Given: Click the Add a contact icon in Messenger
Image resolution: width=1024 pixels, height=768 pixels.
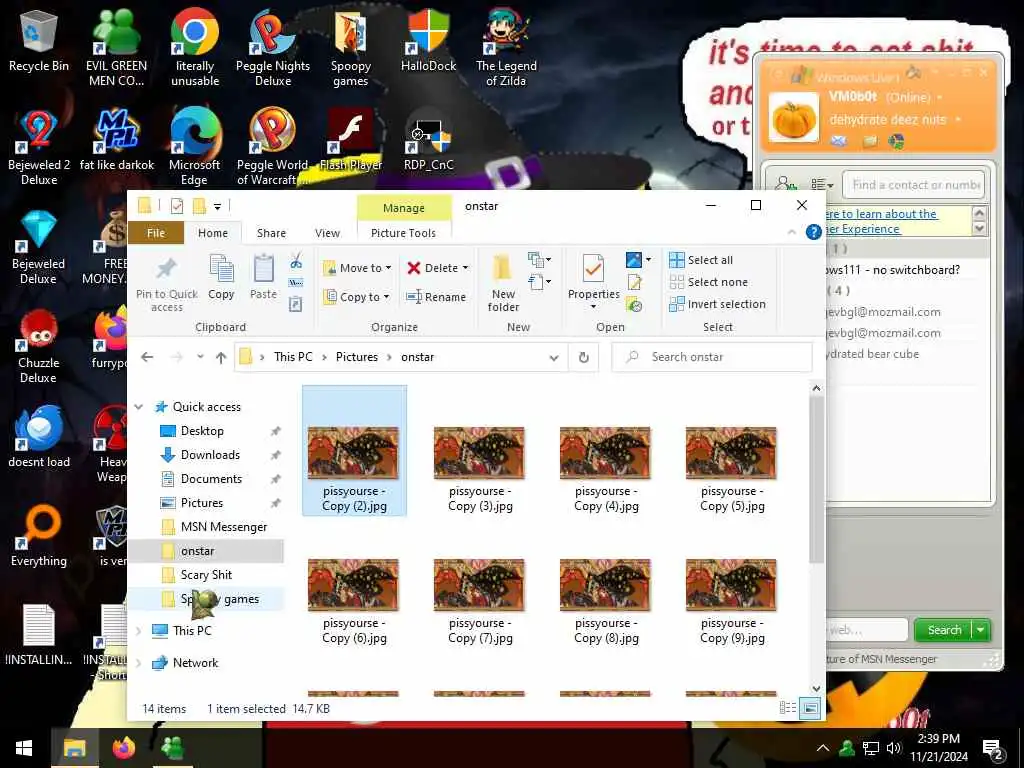Looking at the screenshot, I should 786,185.
